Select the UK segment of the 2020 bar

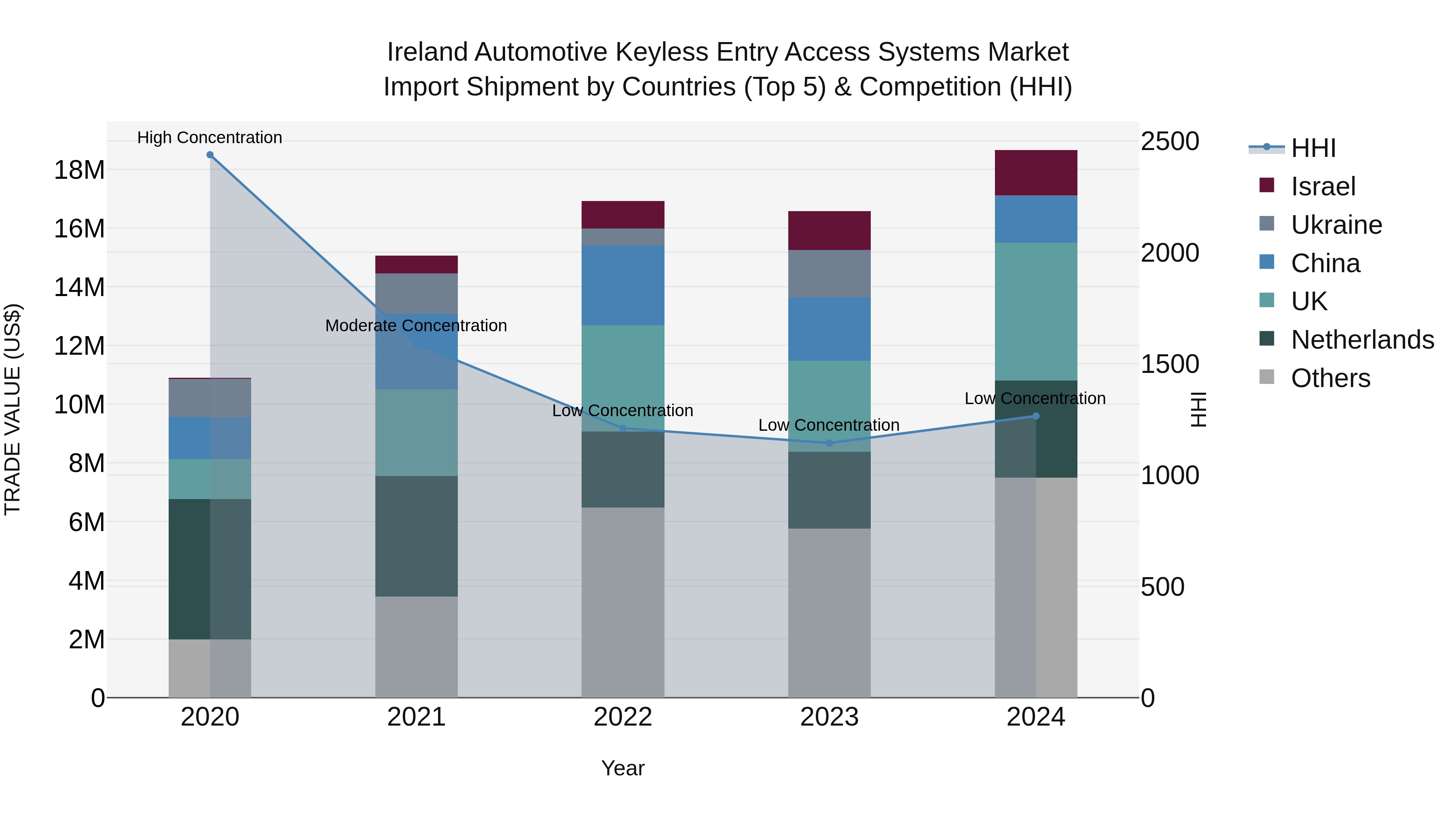pos(210,479)
